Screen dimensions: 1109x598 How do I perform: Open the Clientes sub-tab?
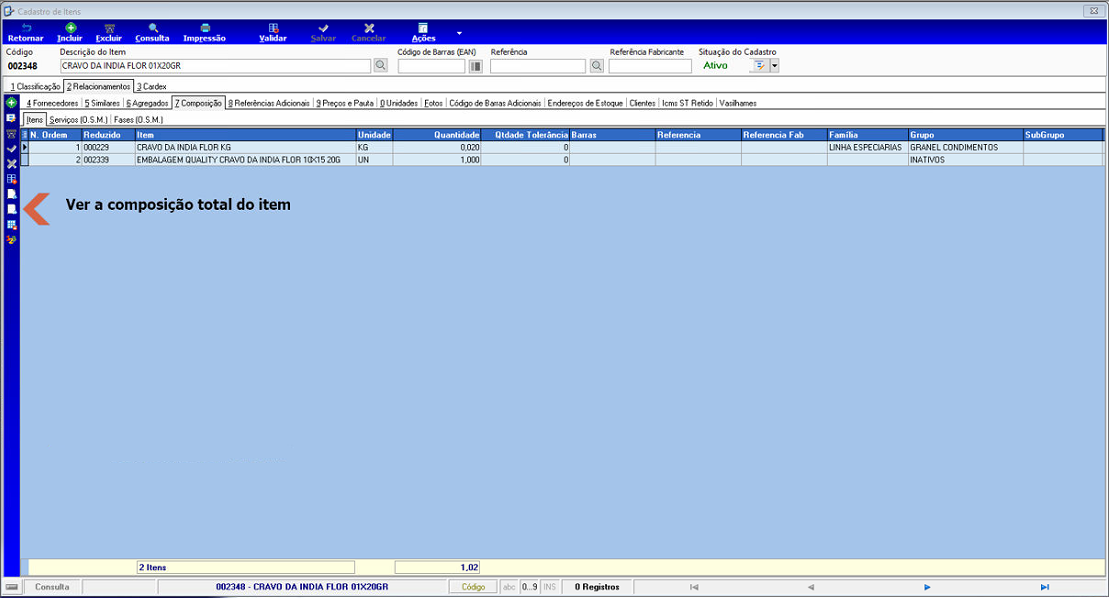(x=642, y=103)
